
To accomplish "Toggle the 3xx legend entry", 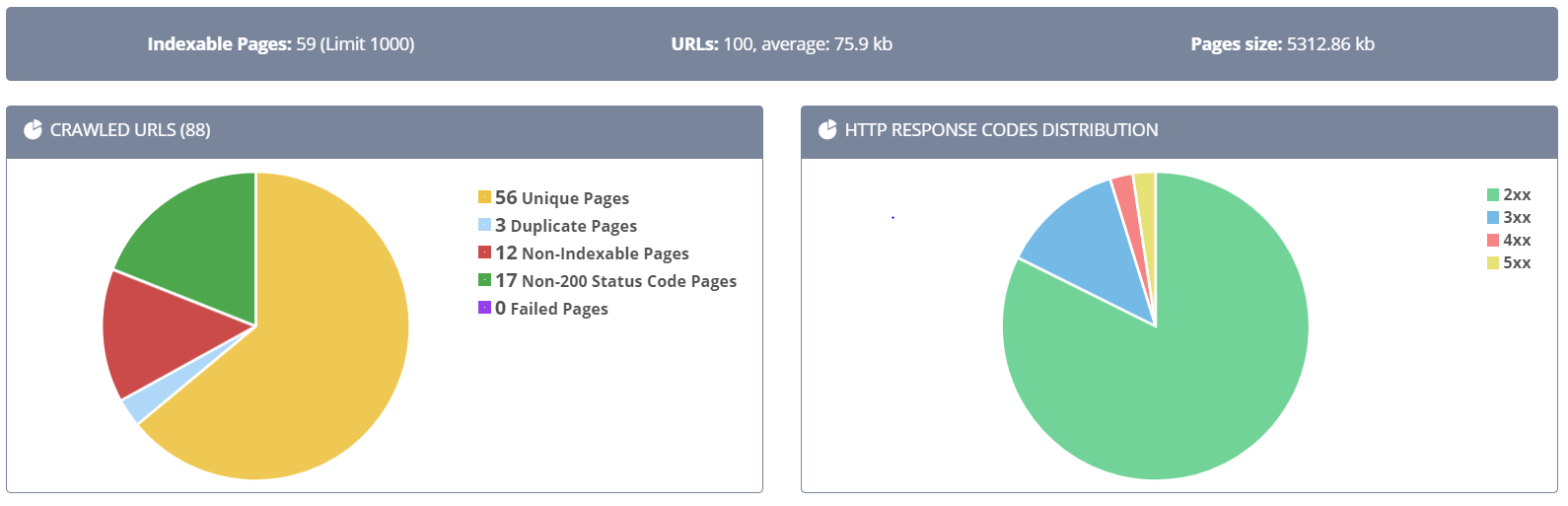I will point(1508,218).
